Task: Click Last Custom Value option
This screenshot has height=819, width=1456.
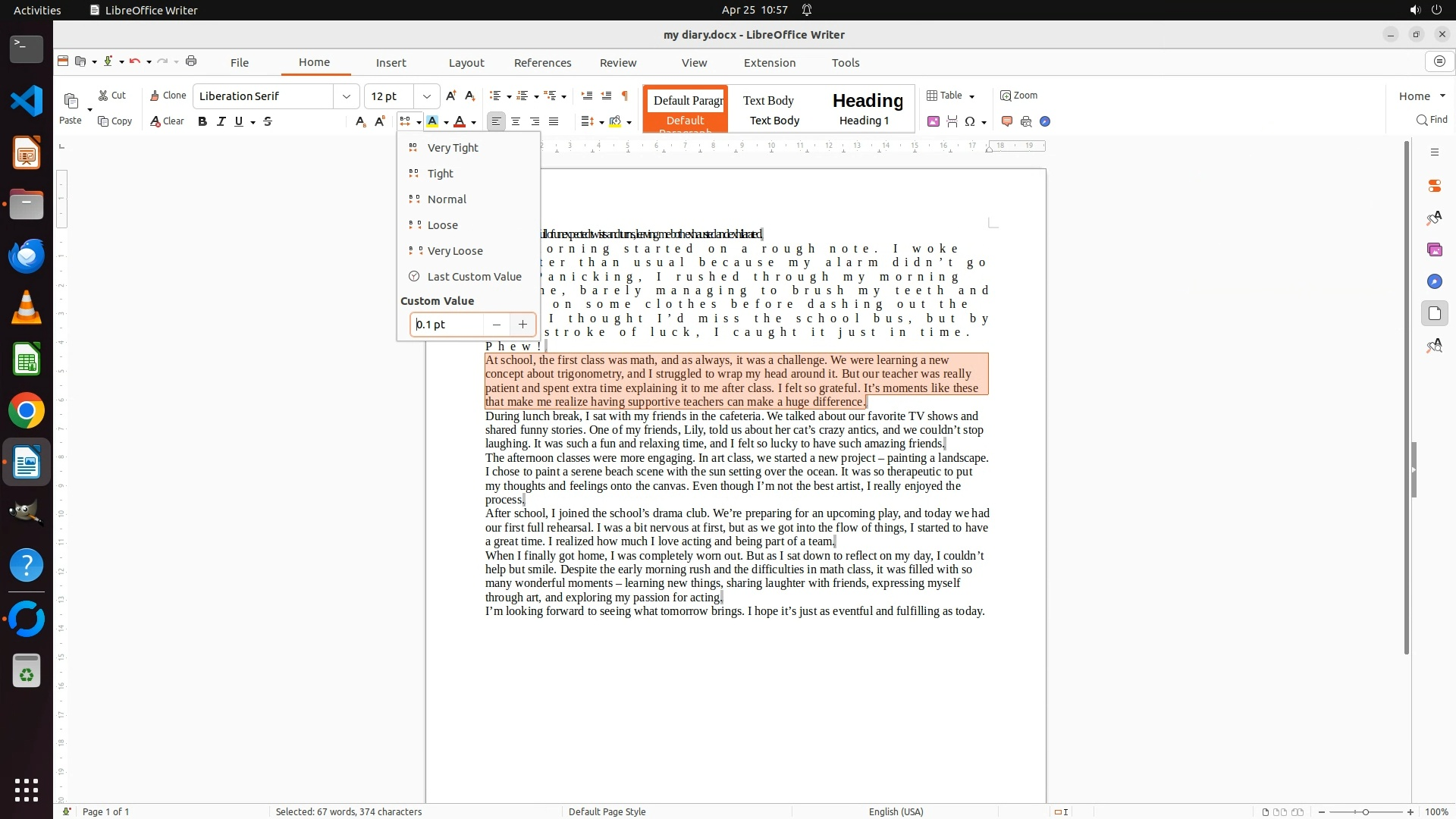Action: tap(474, 277)
